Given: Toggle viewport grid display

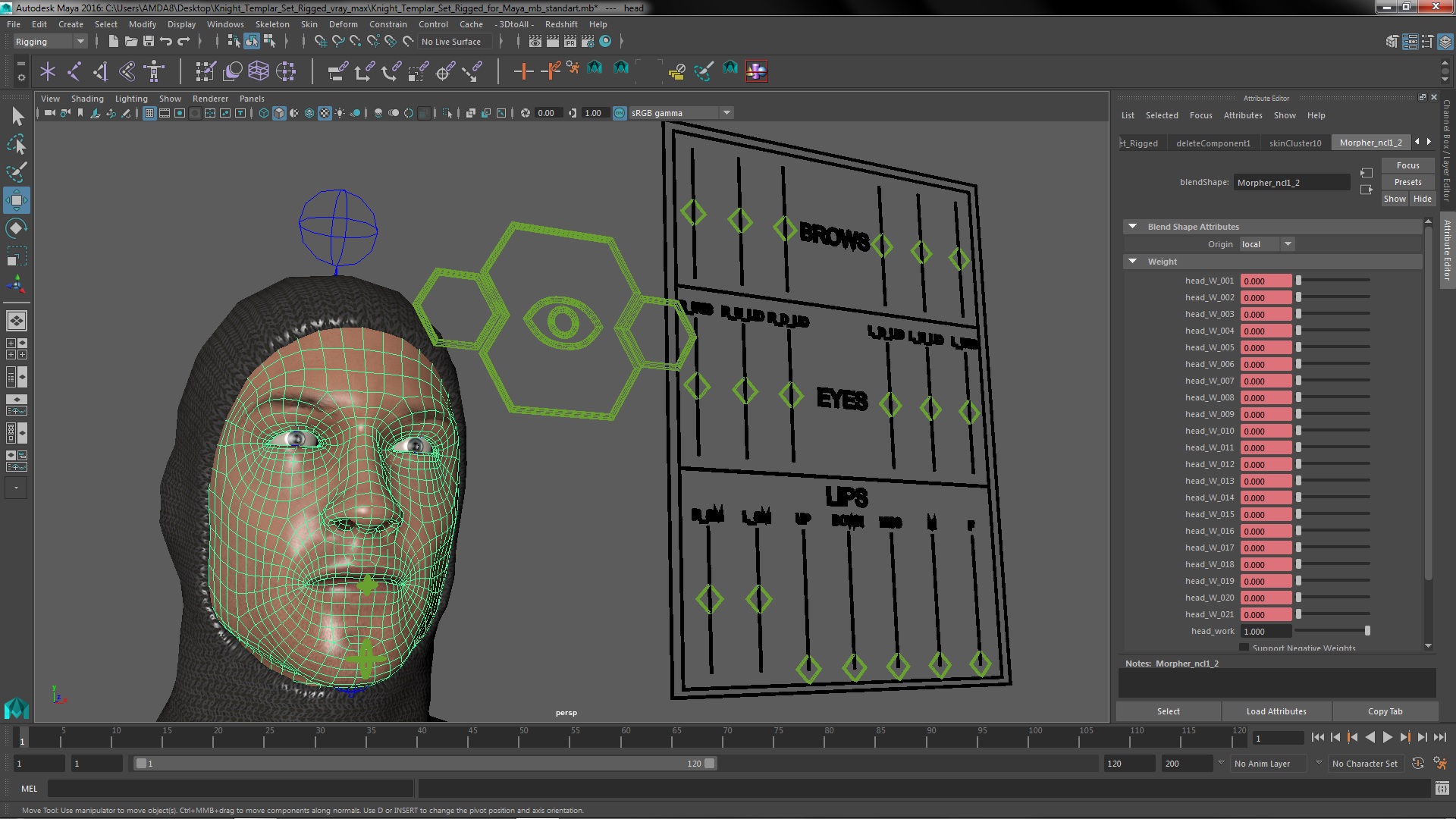Looking at the screenshot, I should (149, 113).
